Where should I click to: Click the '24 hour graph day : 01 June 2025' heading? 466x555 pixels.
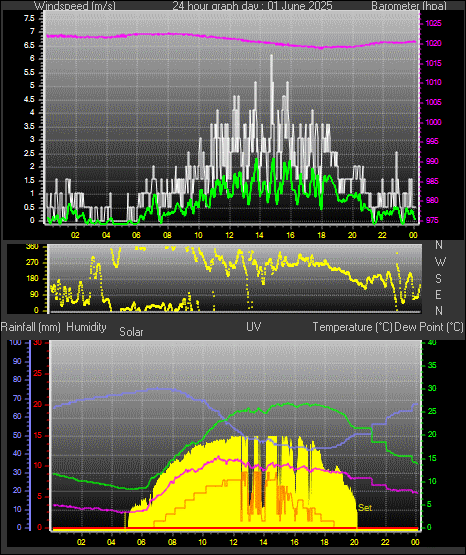coord(252,5)
